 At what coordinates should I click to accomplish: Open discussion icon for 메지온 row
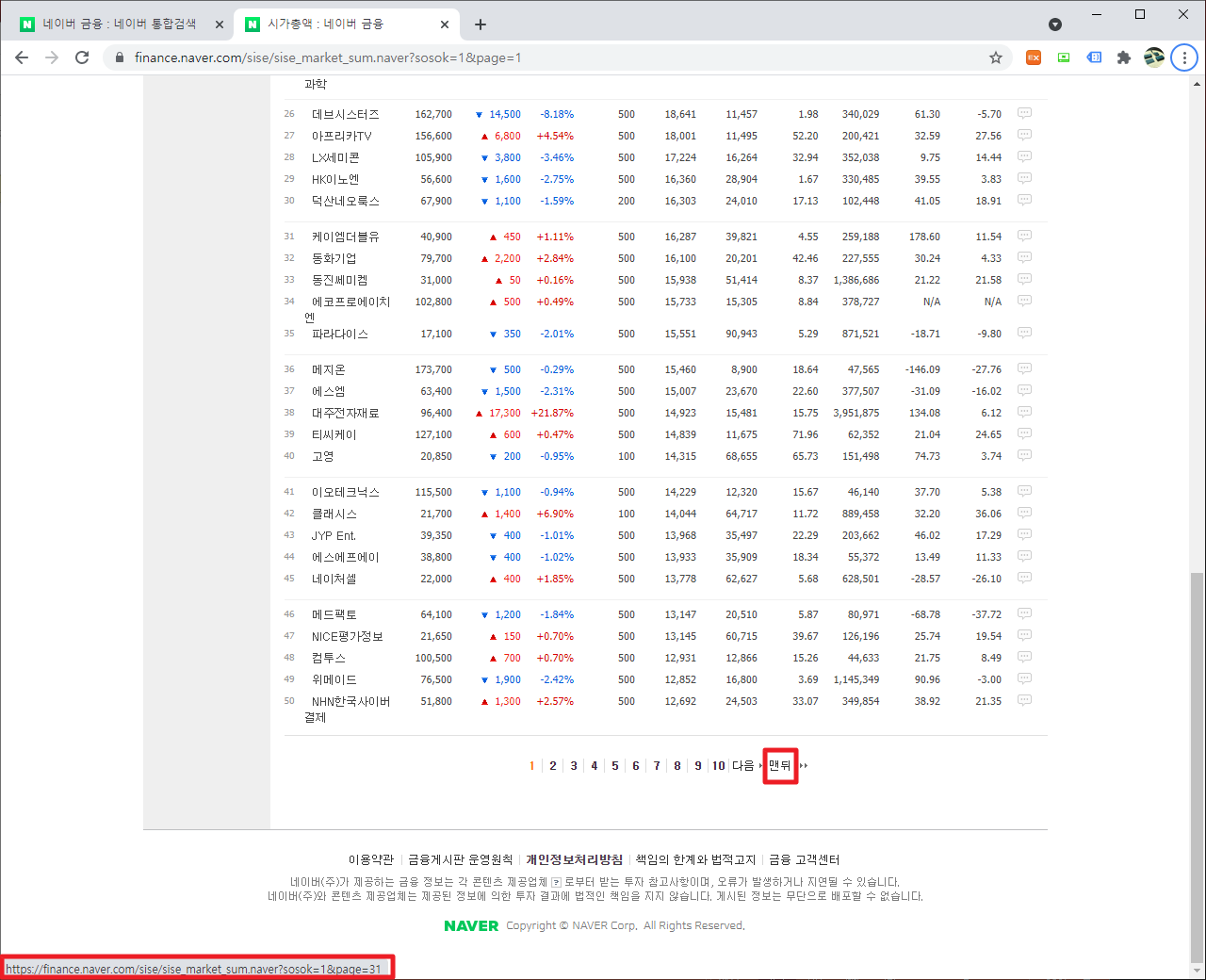click(x=1024, y=368)
